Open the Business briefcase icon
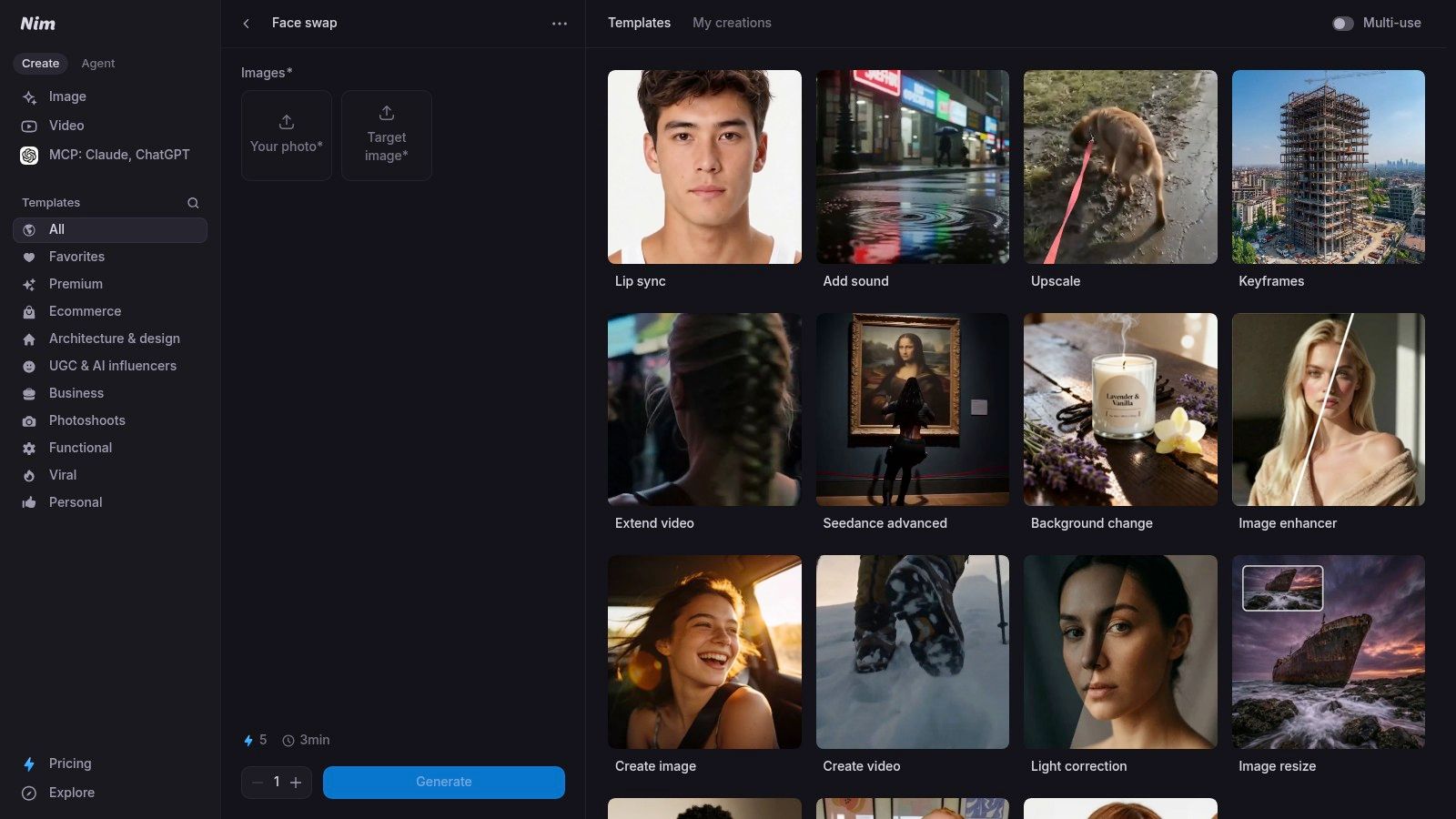Viewport: 1456px width, 819px height. [29, 394]
